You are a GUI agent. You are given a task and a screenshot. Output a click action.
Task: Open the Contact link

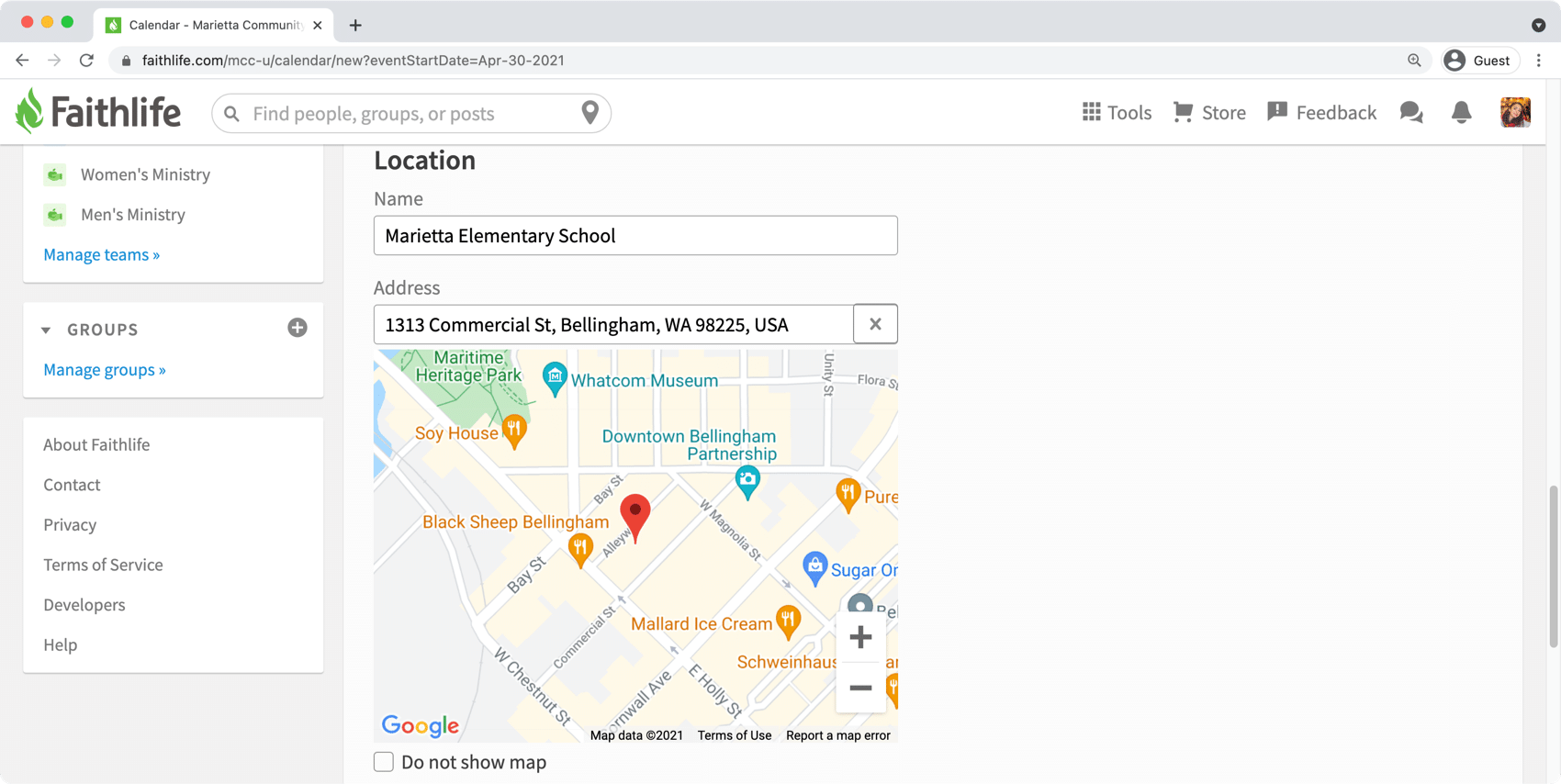(72, 485)
